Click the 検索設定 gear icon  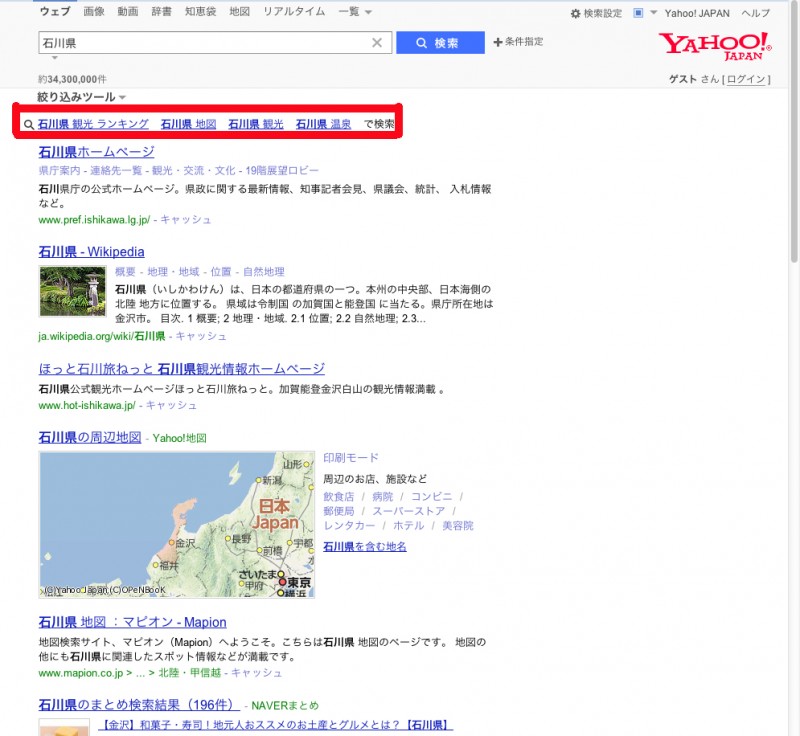click(575, 13)
